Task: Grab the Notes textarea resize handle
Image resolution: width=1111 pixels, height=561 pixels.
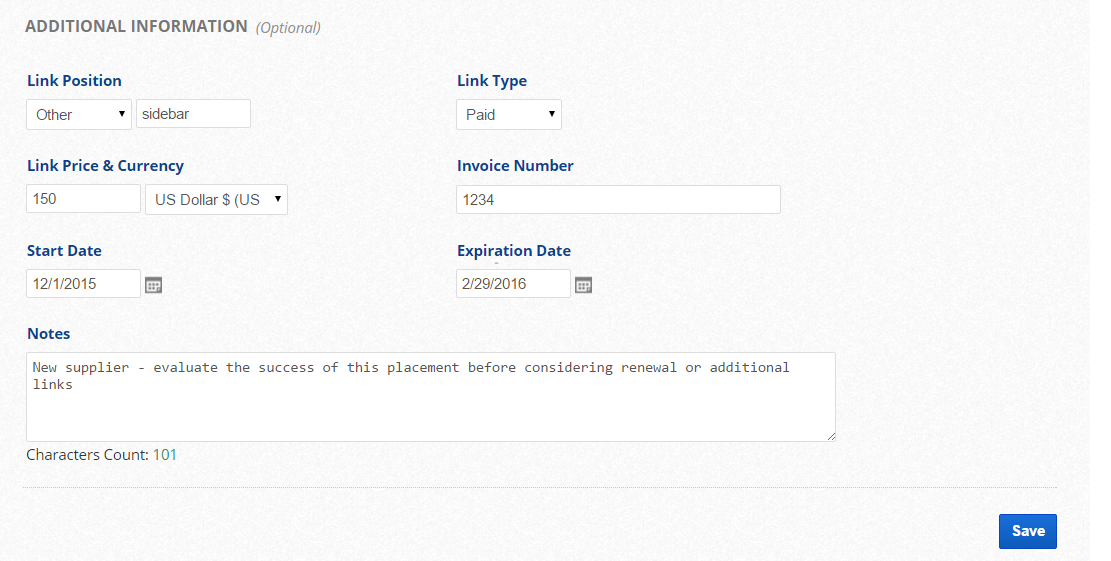Action: pyautogui.click(x=831, y=436)
